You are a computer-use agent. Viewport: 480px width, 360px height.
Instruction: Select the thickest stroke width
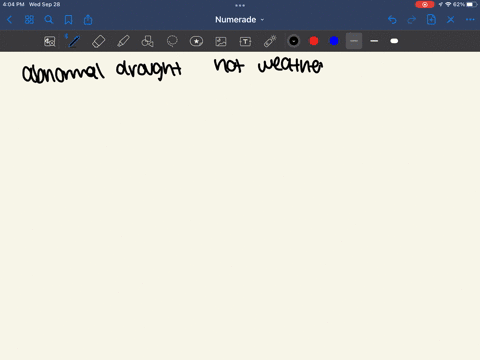pos(394,41)
